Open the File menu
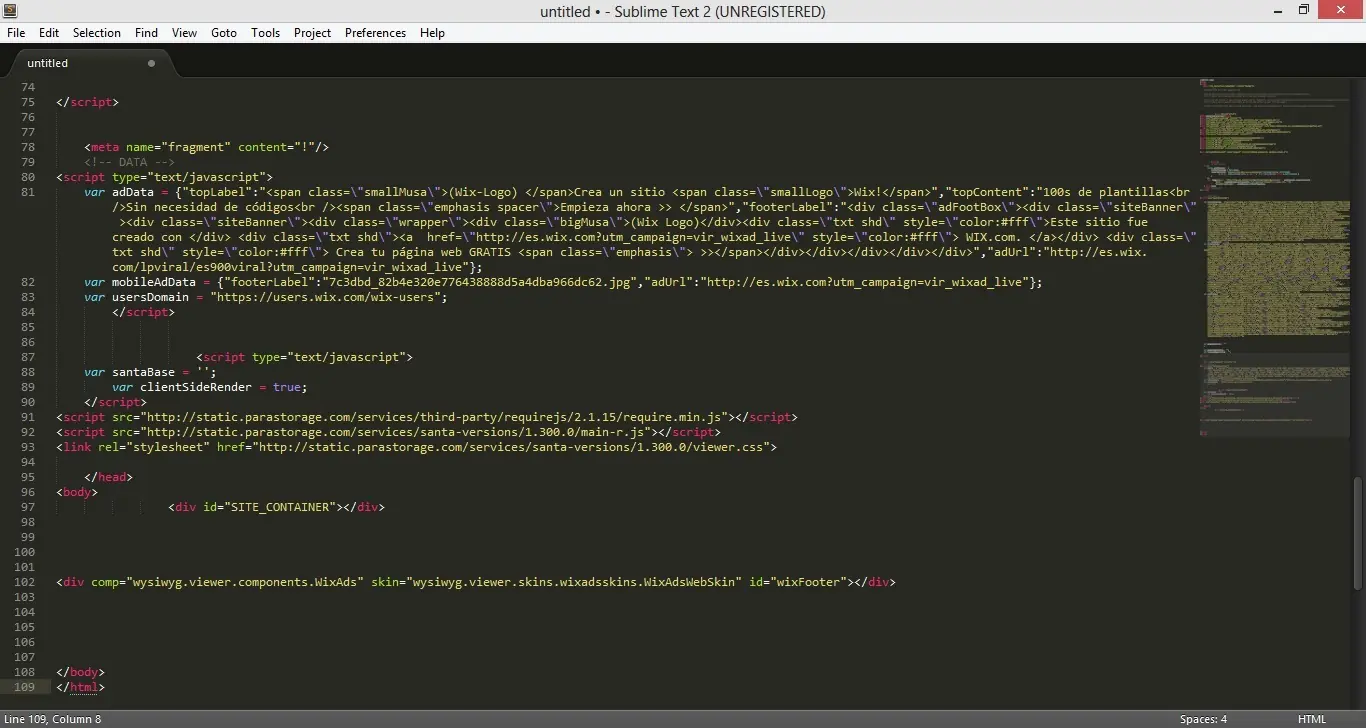1366x728 pixels. point(16,33)
